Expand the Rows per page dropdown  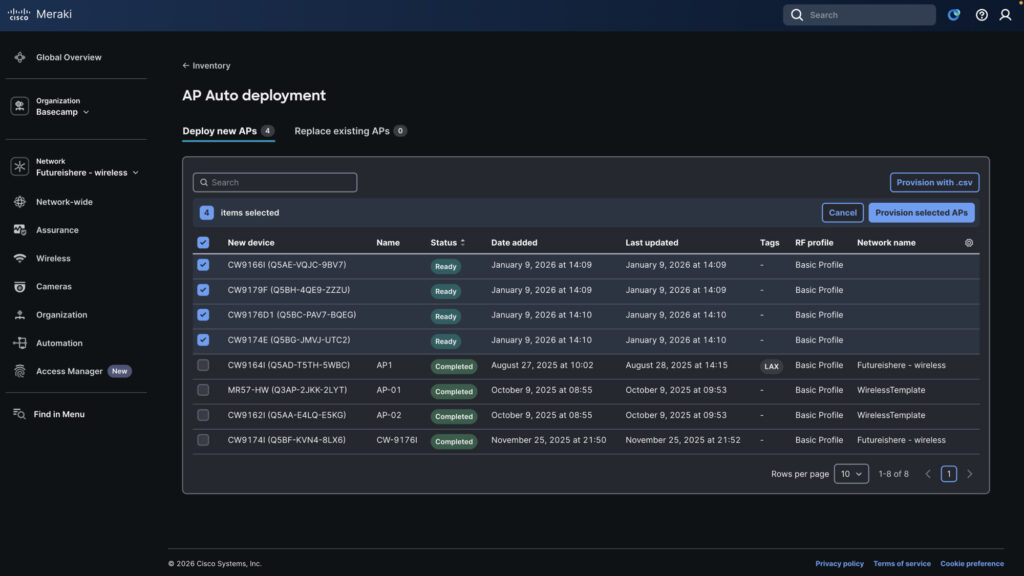coord(851,474)
